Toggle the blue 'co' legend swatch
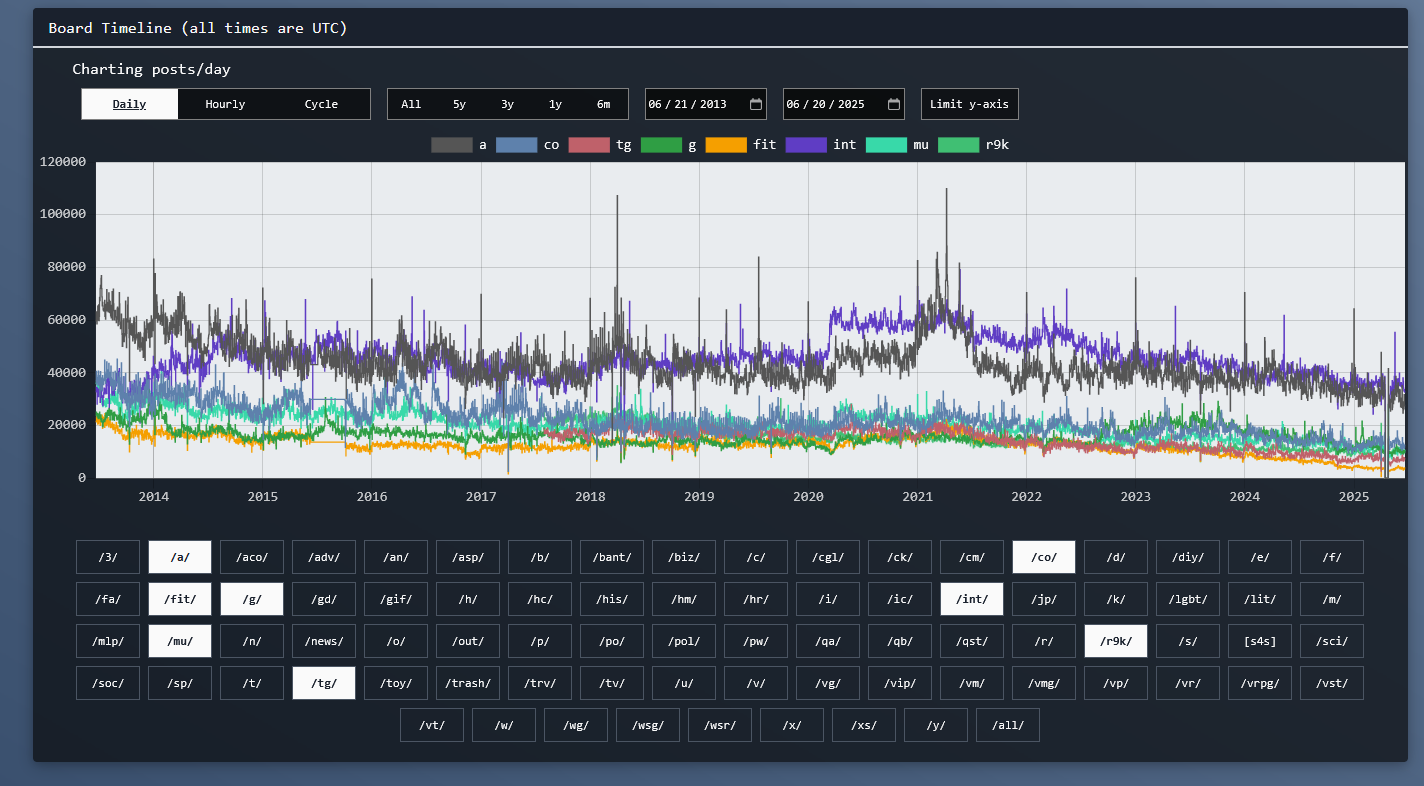 (x=516, y=145)
